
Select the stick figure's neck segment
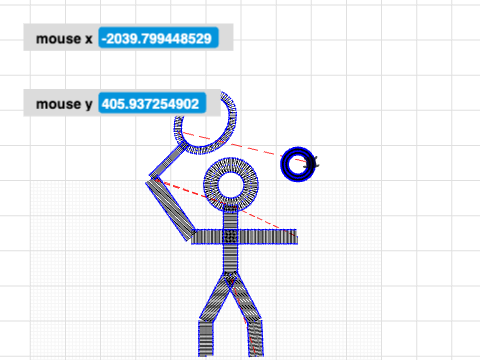coord(230,217)
